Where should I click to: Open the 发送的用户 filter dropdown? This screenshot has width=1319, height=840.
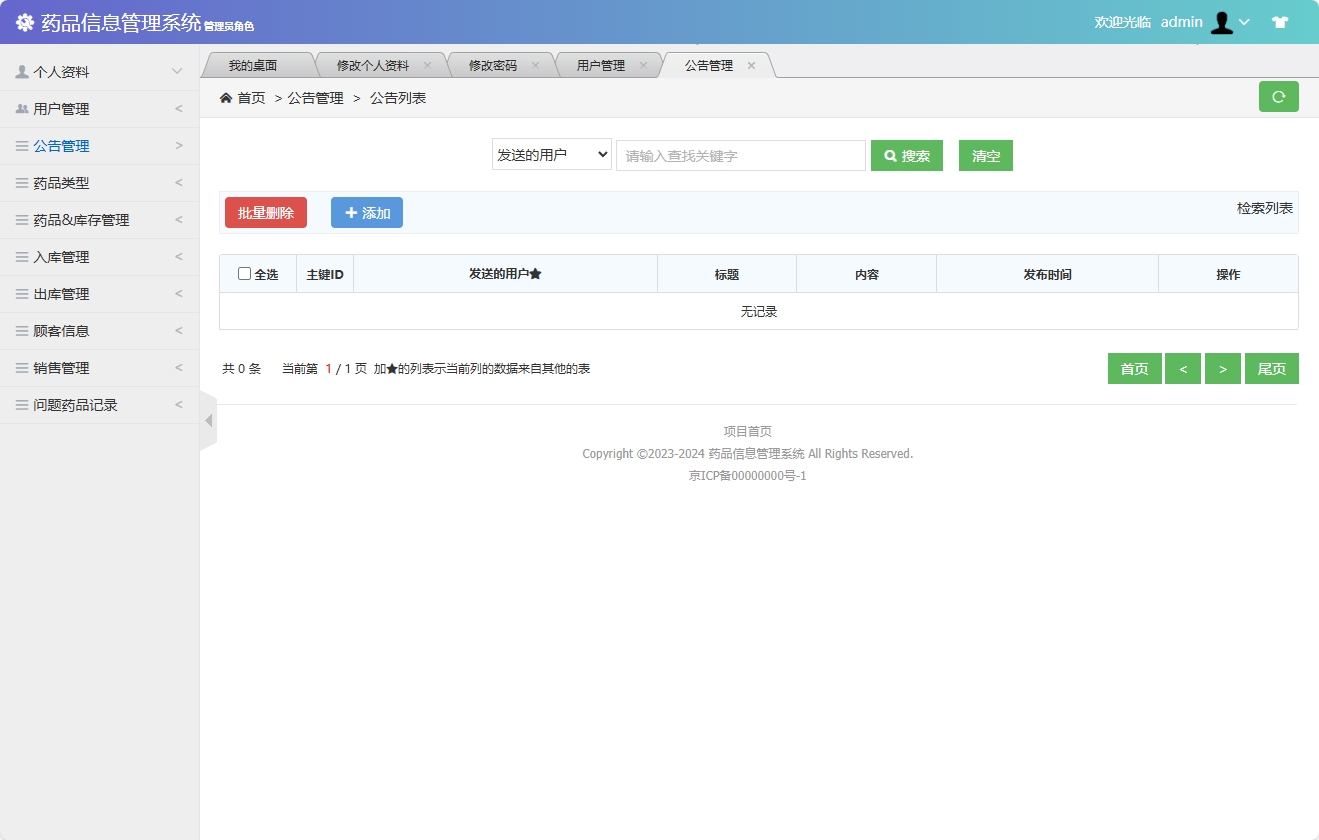551,154
